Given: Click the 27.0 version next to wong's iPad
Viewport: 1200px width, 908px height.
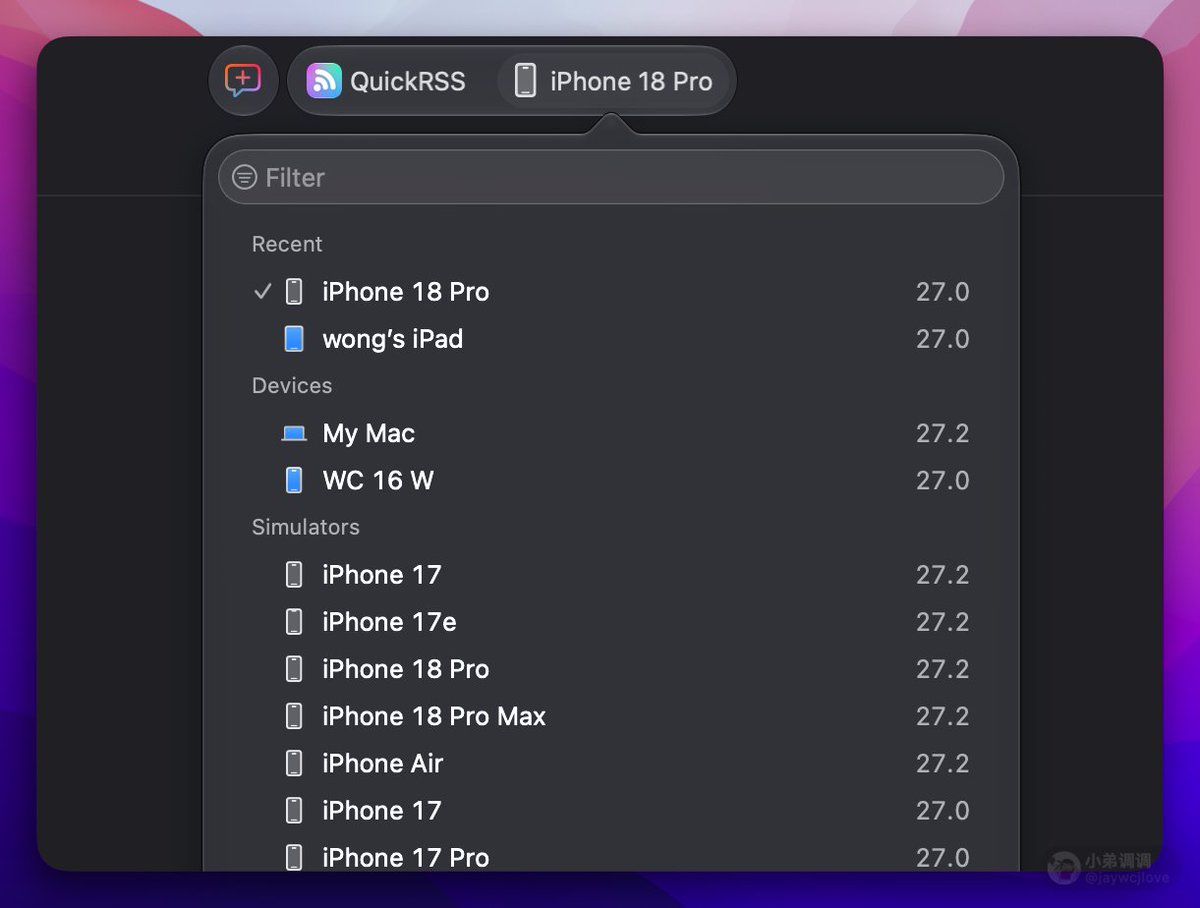Looking at the screenshot, I should point(942,339).
